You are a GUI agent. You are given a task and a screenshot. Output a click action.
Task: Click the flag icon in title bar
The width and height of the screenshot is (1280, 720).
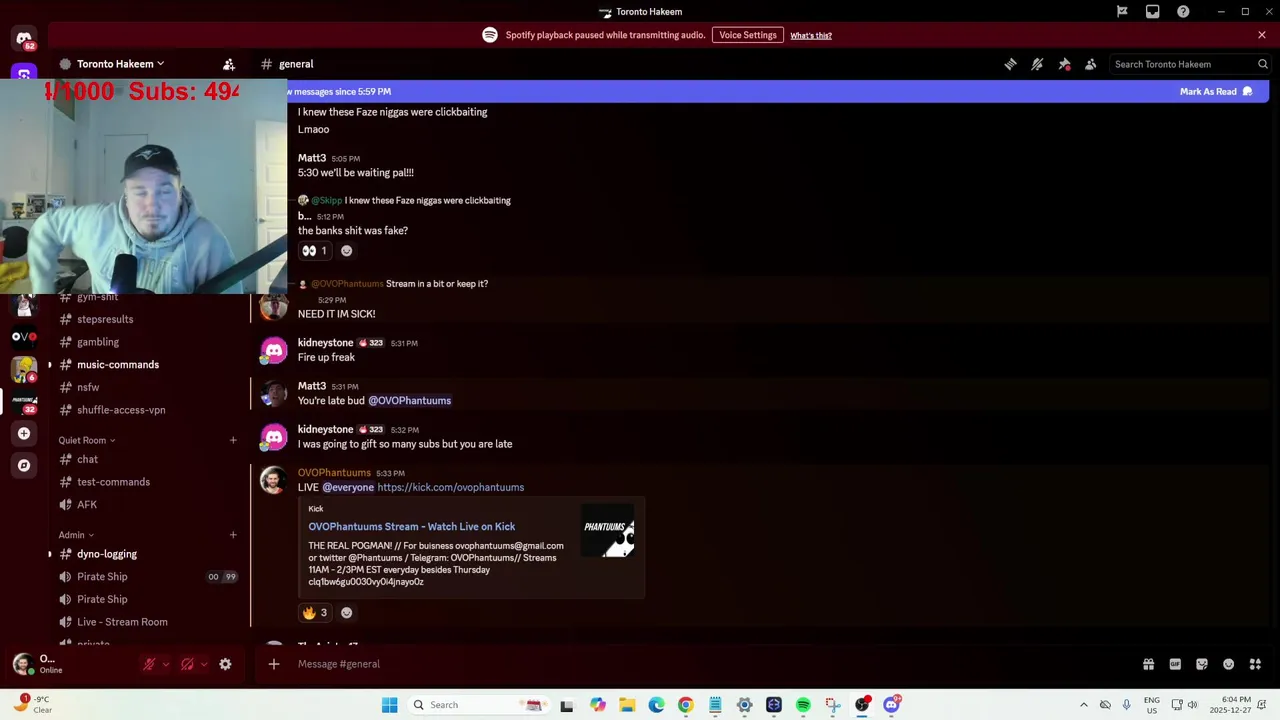(1122, 12)
